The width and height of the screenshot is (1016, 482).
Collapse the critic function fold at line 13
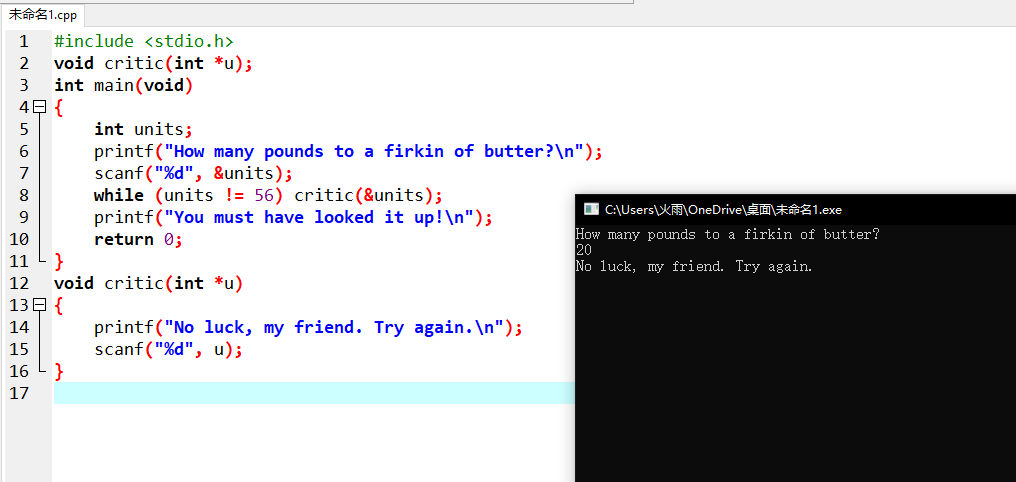(x=40, y=304)
